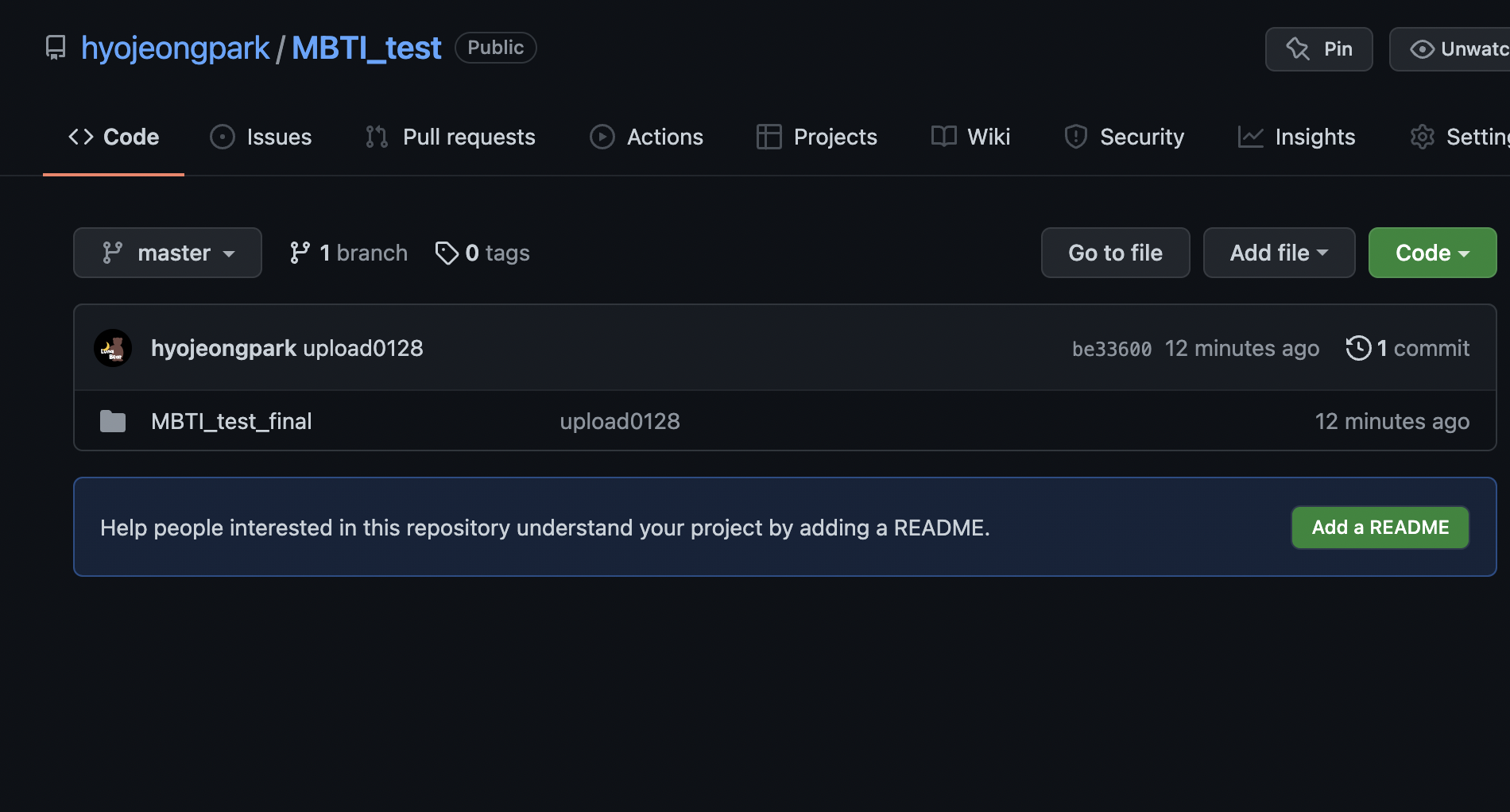Open the MBTI_test repository title link
The width and height of the screenshot is (1510, 812).
pos(366,48)
